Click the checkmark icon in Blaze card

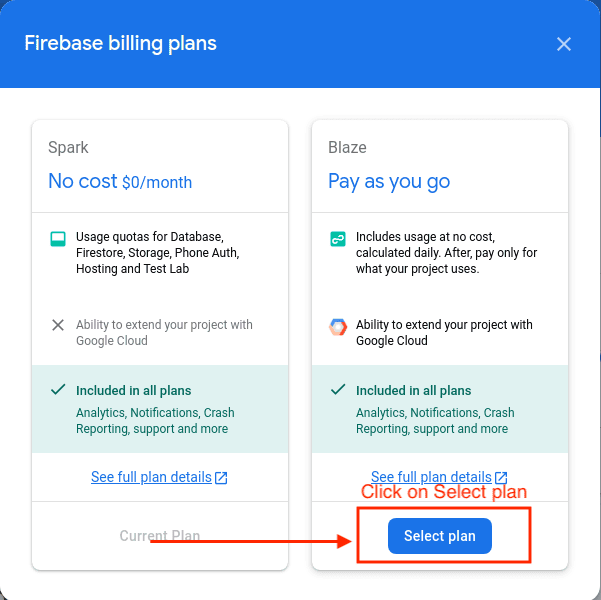[338, 390]
